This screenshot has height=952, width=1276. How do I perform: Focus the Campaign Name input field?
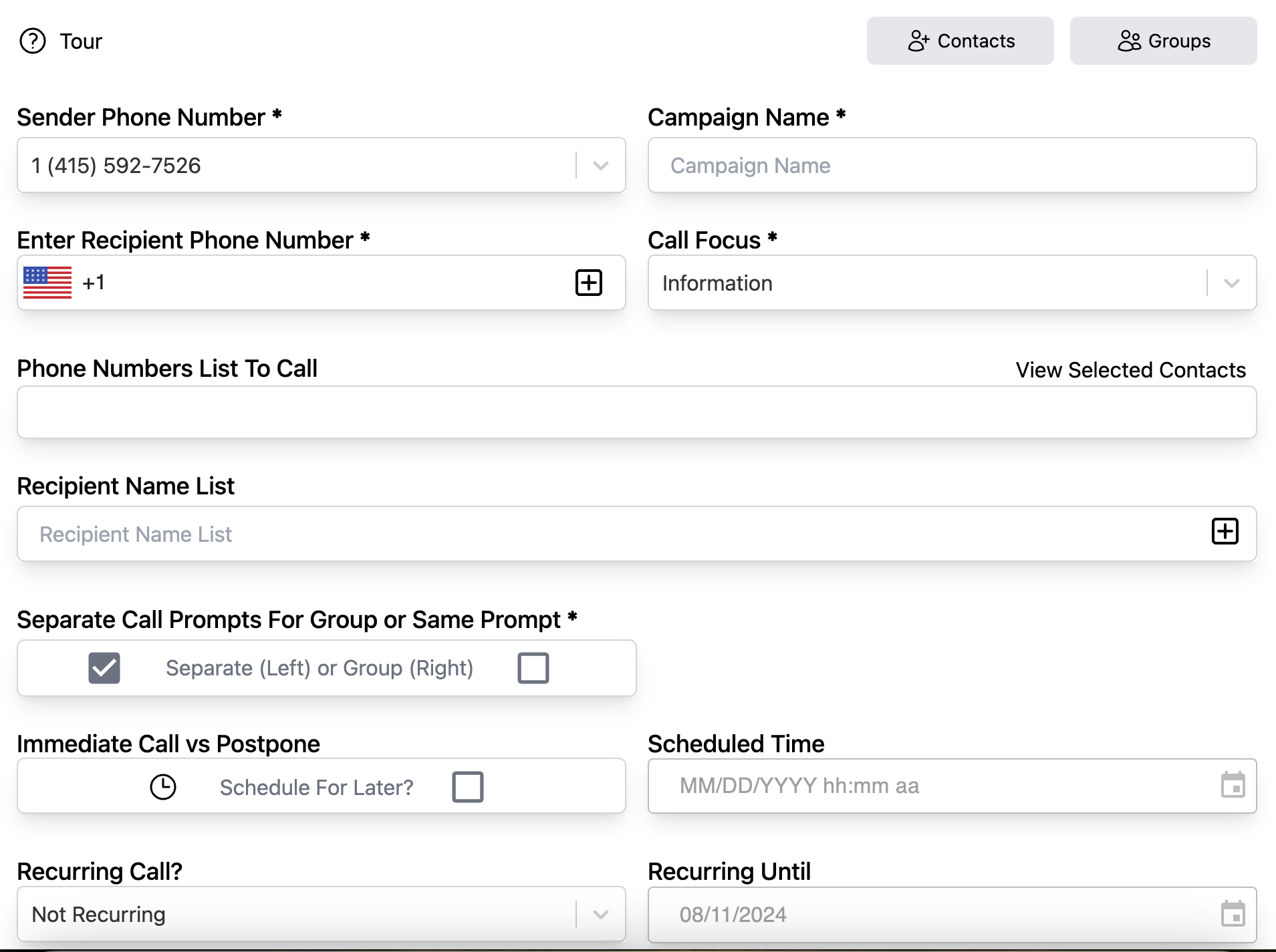point(952,166)
